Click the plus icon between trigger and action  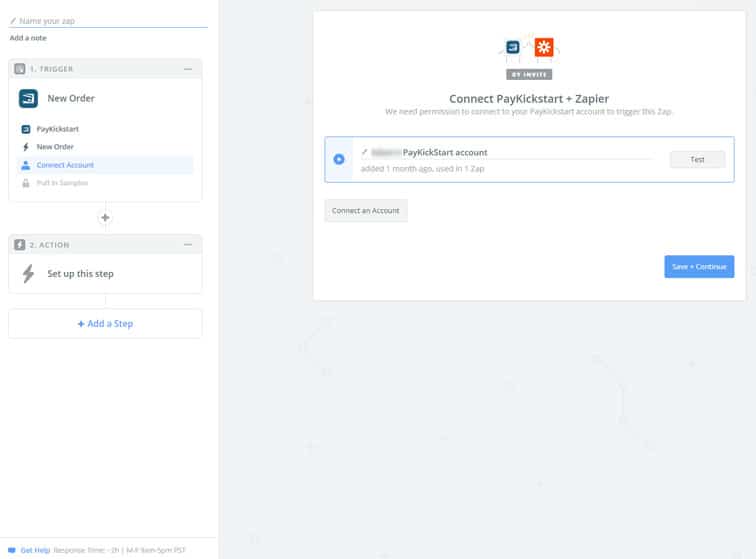click(105, 217)
